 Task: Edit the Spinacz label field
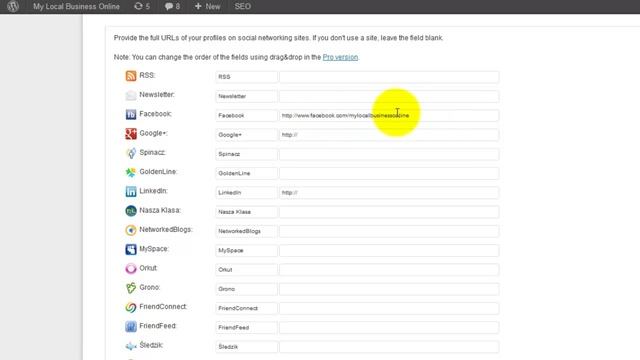pos(246,154)
